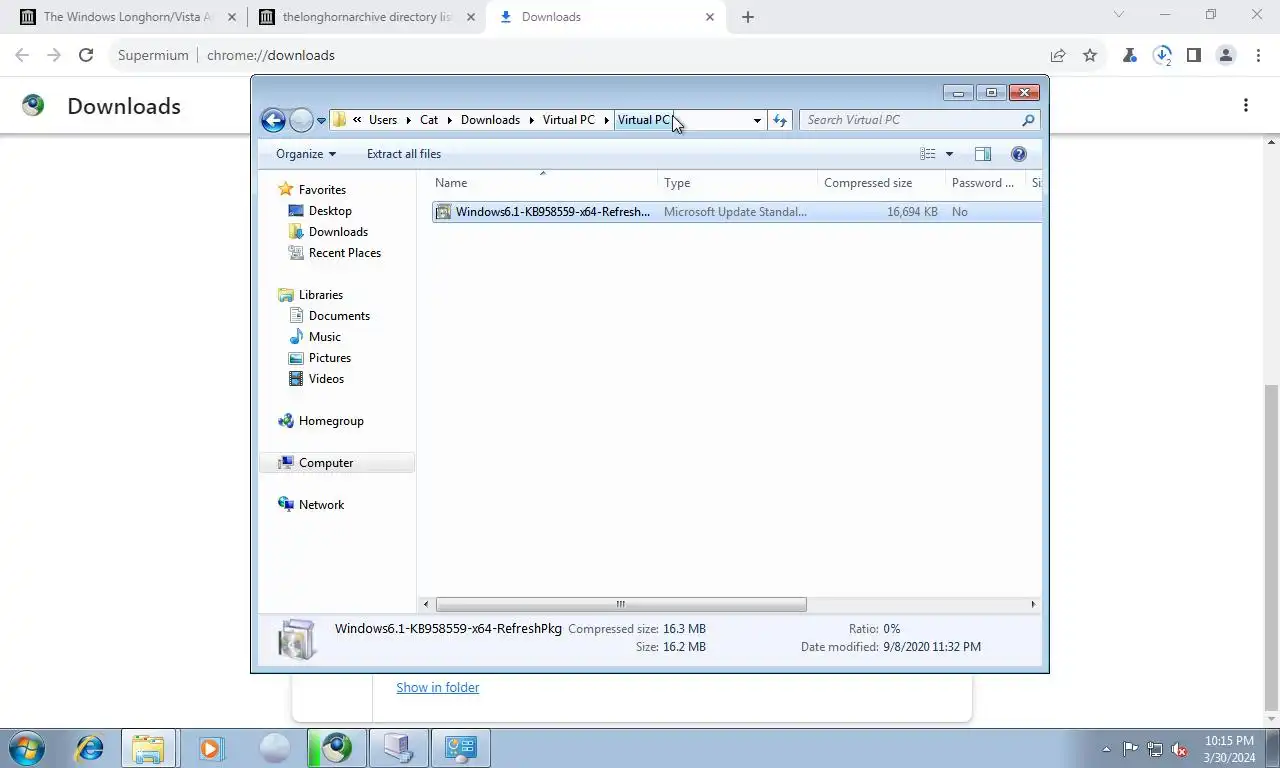Click the horizontal scrollbar left arrow

[x=426, y=604]
